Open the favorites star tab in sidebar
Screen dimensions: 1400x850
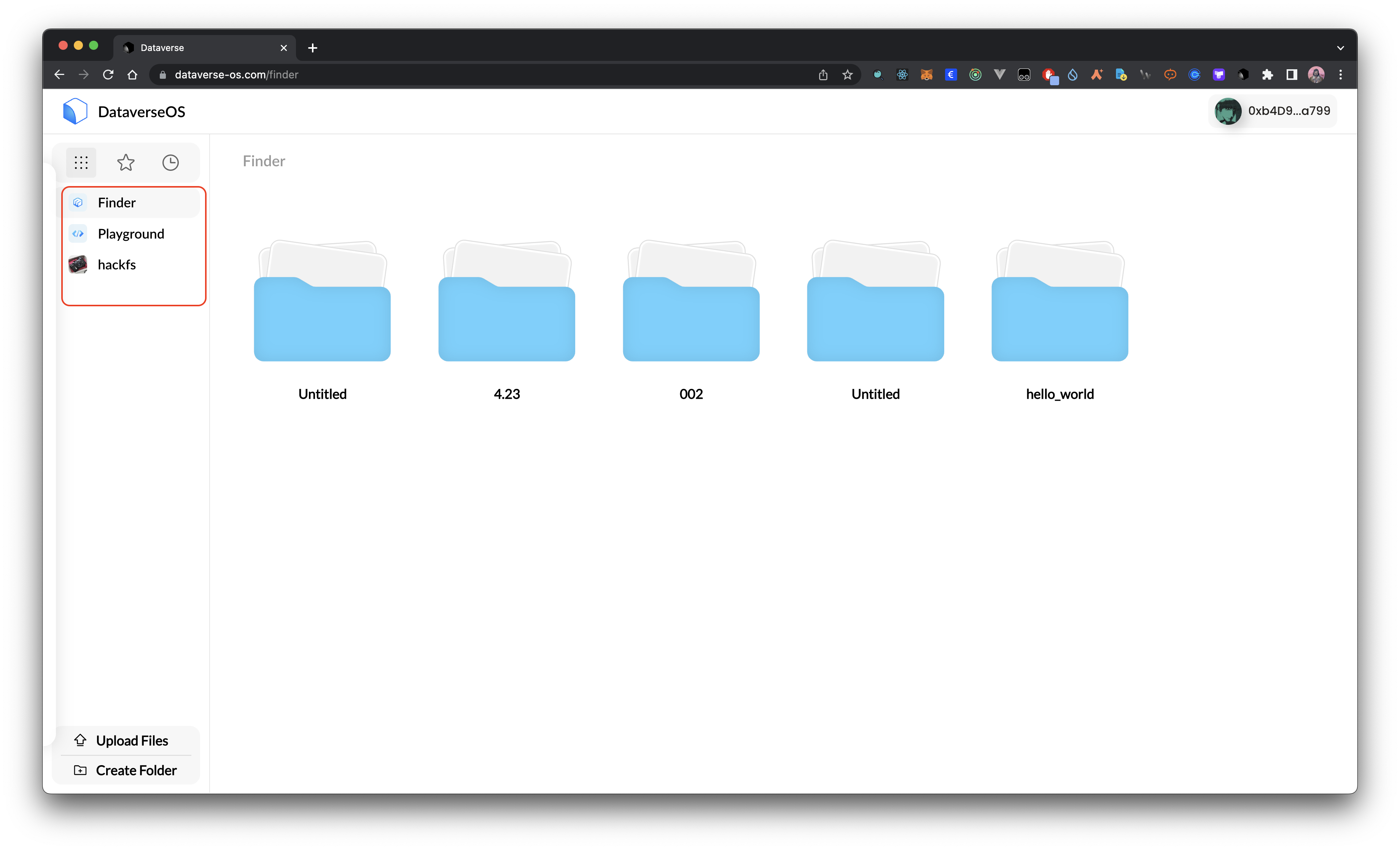pyautogui.click(x=126, y=162)
